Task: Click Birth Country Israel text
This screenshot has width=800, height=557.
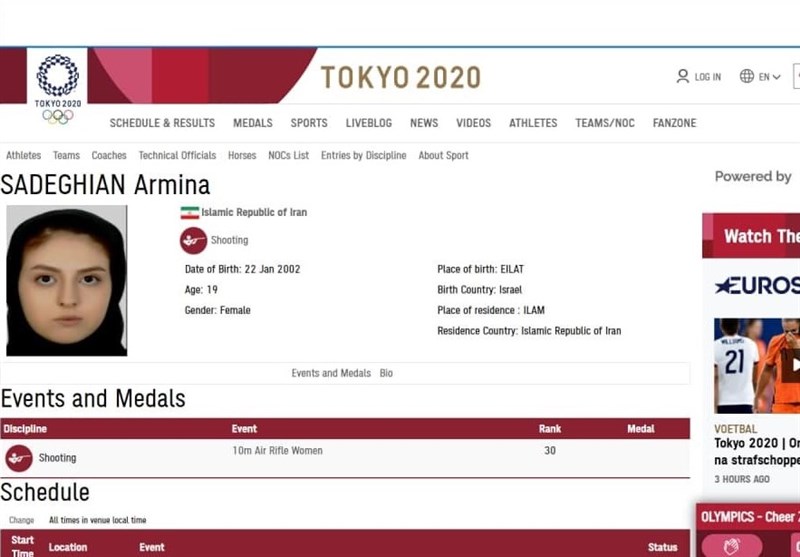Action: click(479, 290)
